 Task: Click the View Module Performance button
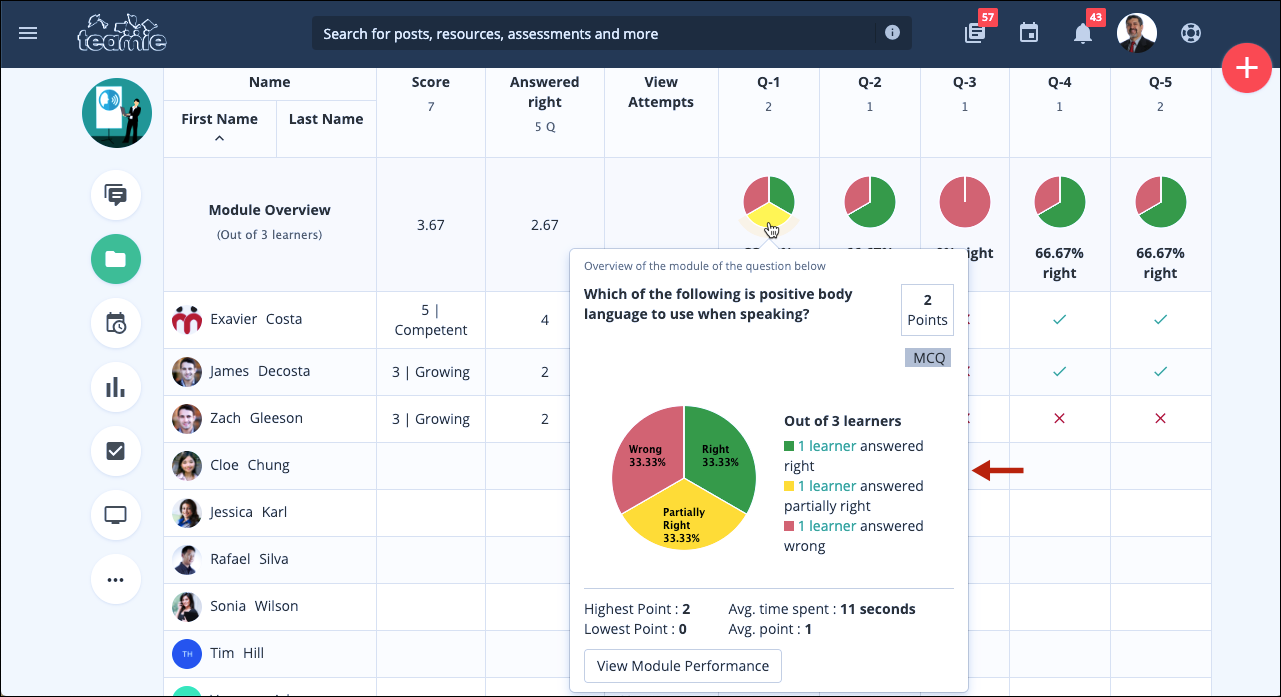683,666
